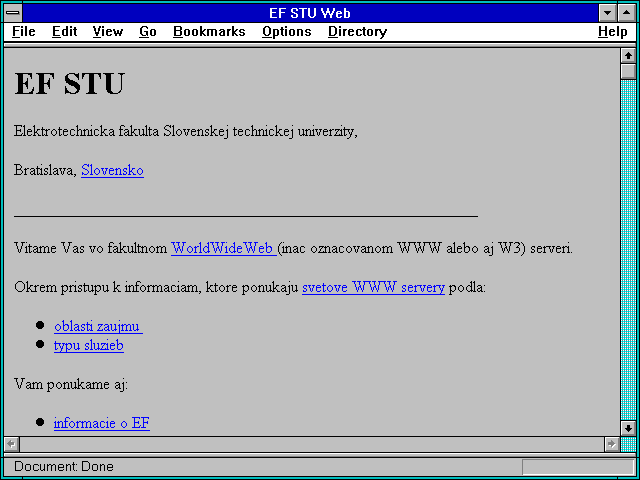640x480 pixels.
Task: Open the View menu
Action: 108,32
